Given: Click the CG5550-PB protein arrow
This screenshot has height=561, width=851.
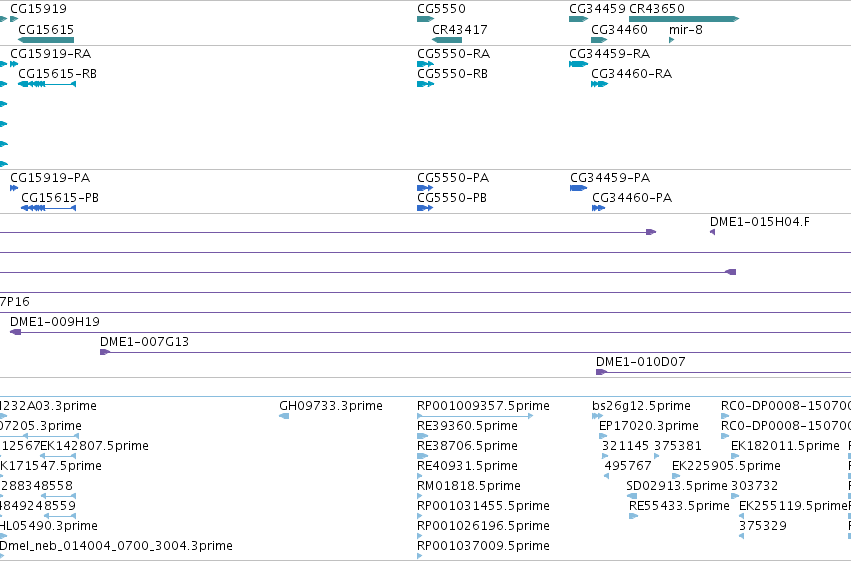Looking at the screenshot, I should pyautogui.click(x=425, y=208).
